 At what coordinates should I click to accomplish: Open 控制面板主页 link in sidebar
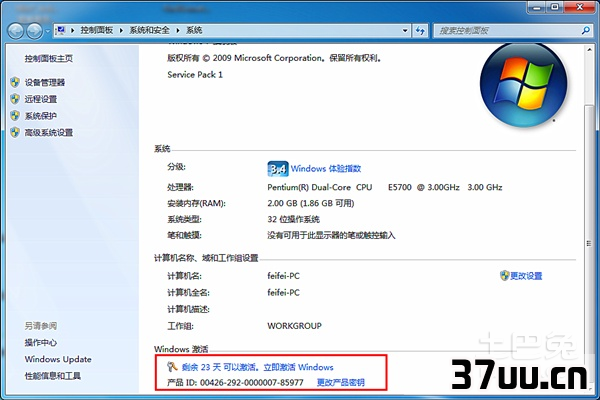(x=49, y=58)
